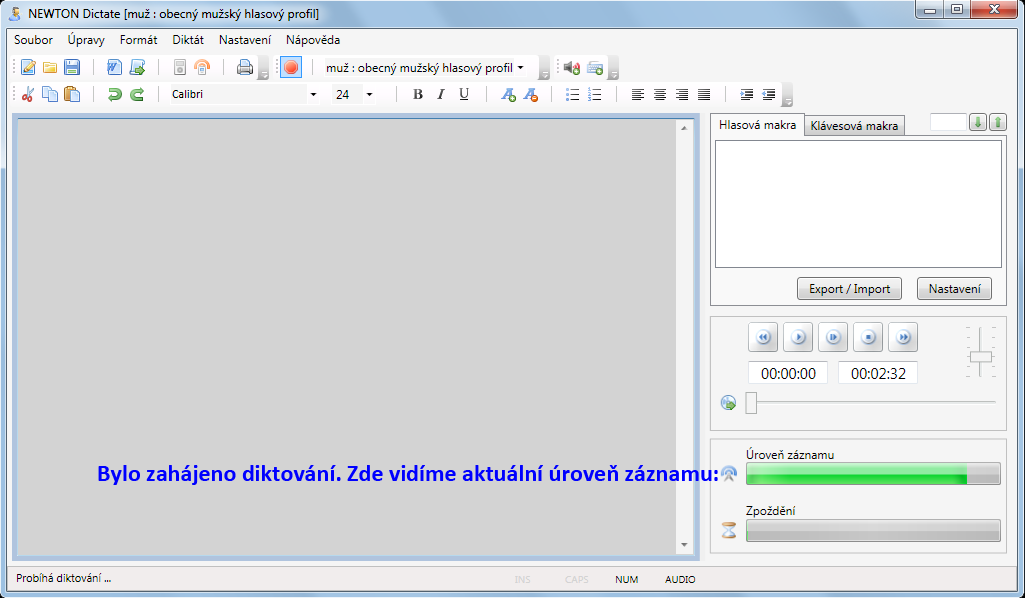
Task: Justify the text alignment
Action: point(704,95)
